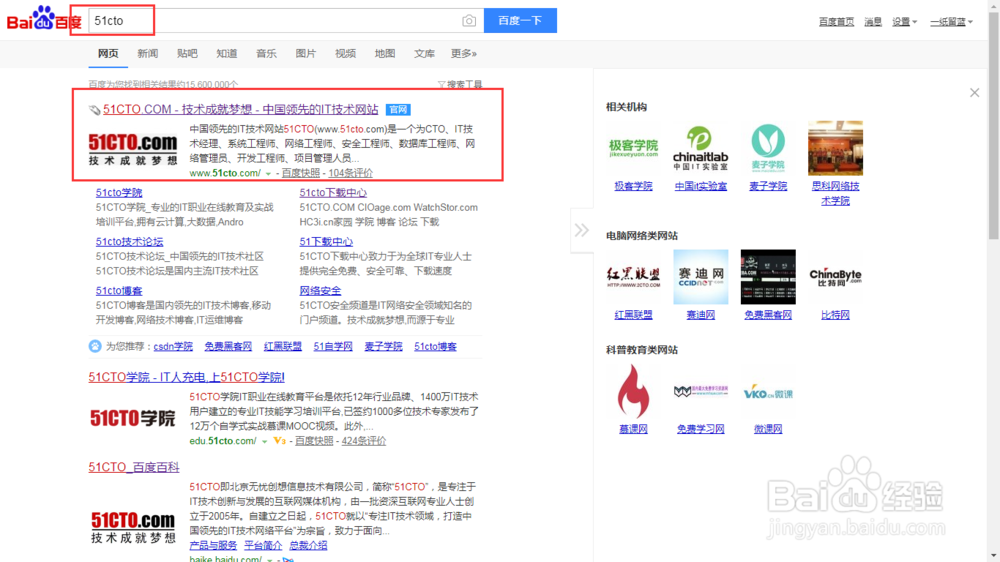Open 消息 link in header
The width and height of the screenshot is (1000, 562).
point(872,22)
